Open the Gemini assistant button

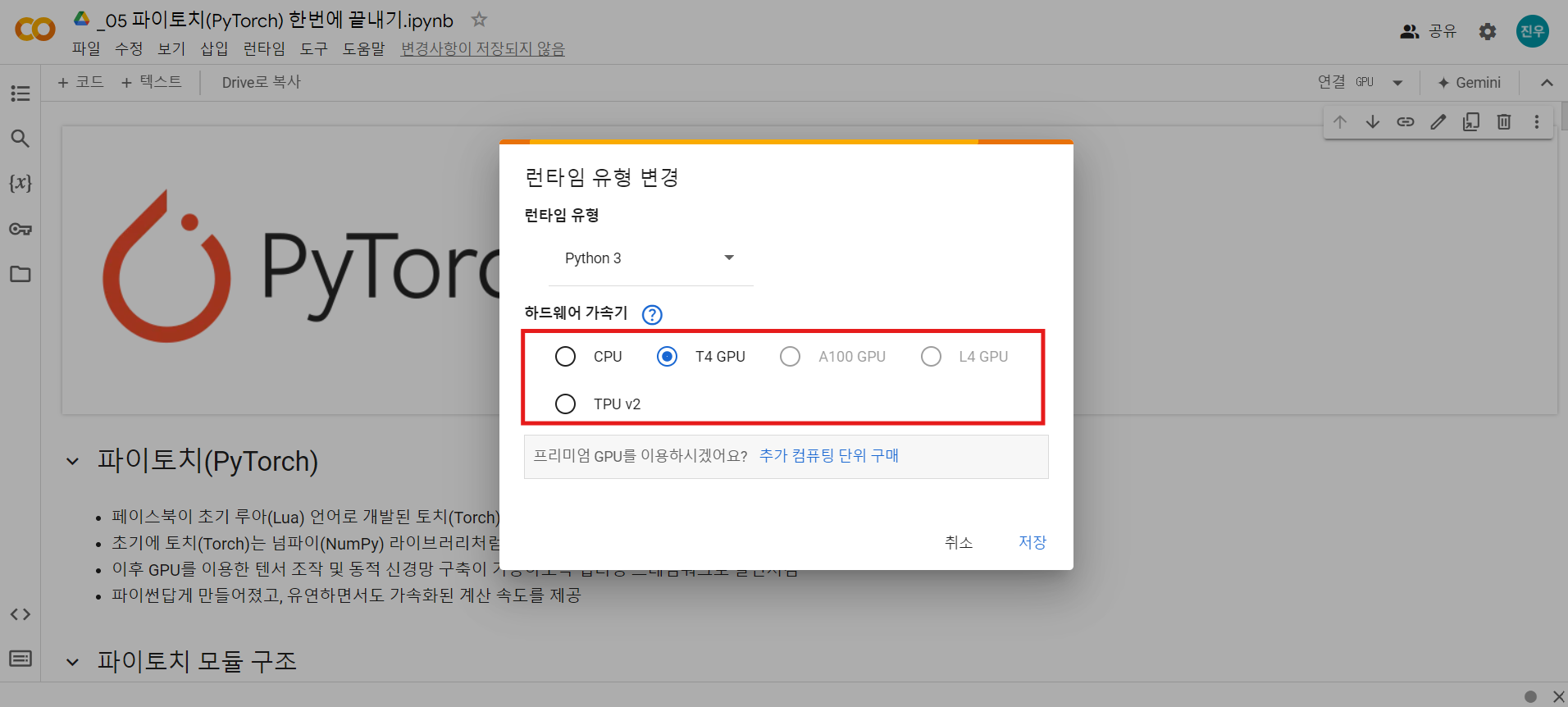[x=1470, y=83]
